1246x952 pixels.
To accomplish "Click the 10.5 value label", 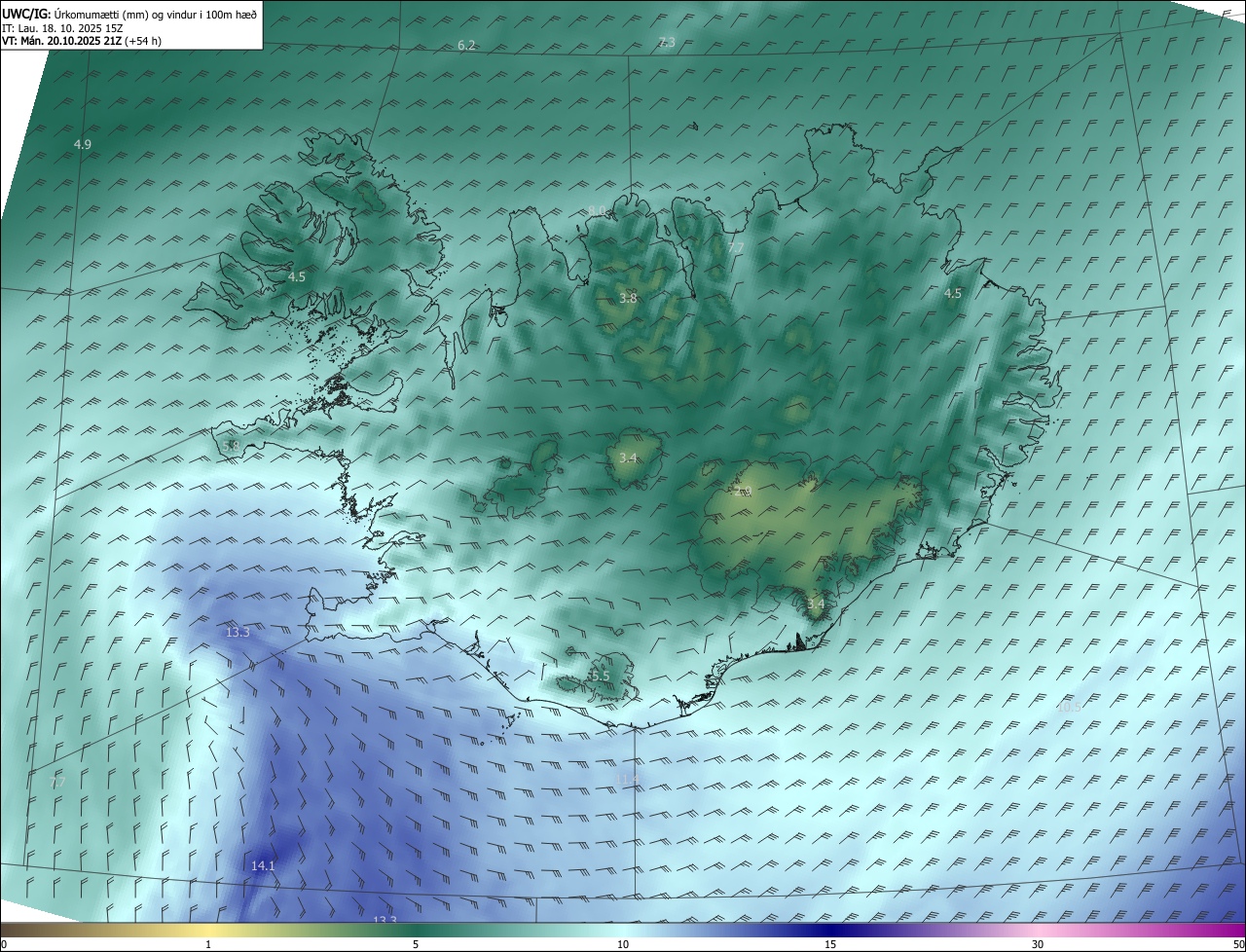I will 1069,708.
